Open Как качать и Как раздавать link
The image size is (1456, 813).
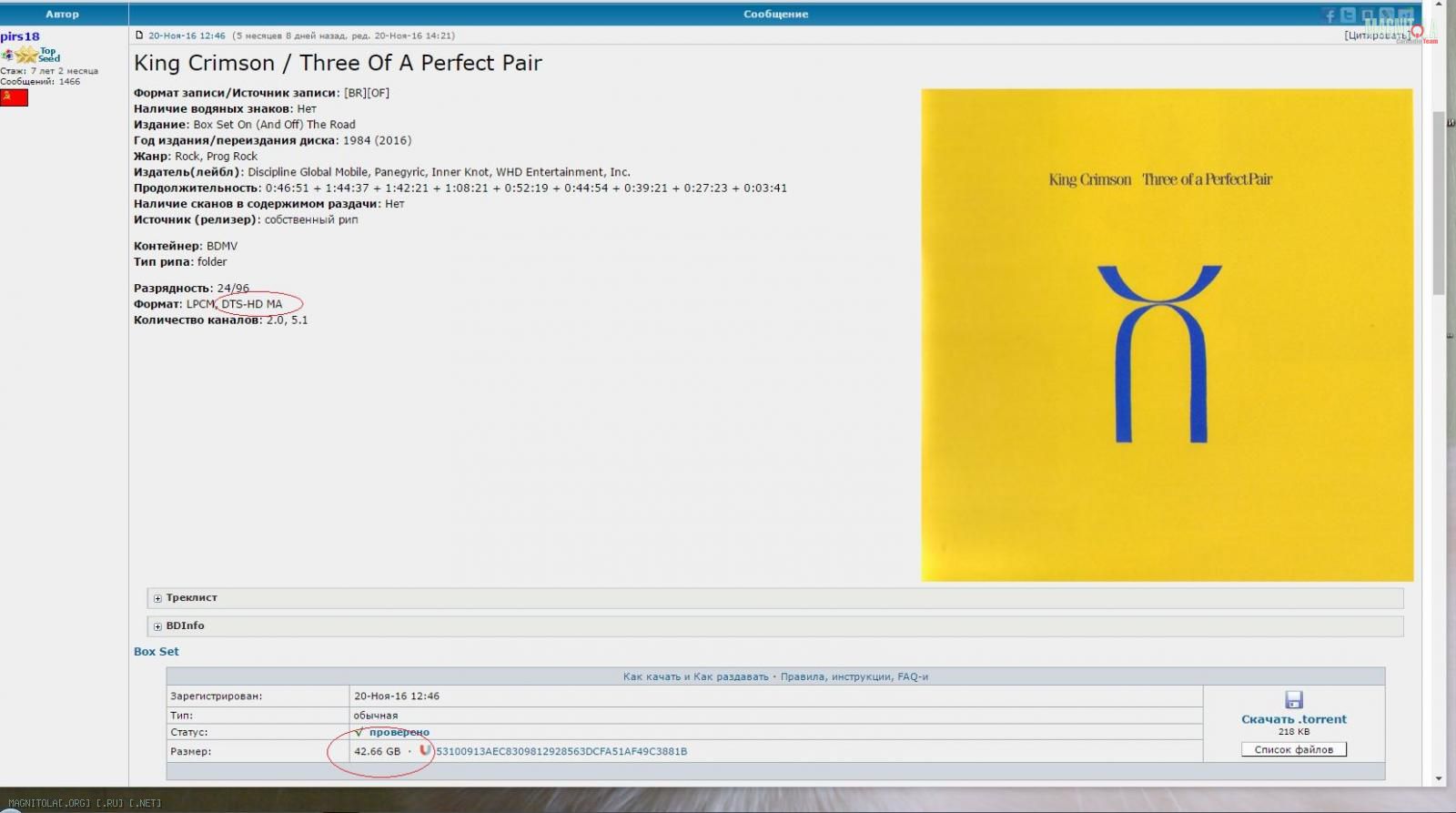[x=695, y=676]
